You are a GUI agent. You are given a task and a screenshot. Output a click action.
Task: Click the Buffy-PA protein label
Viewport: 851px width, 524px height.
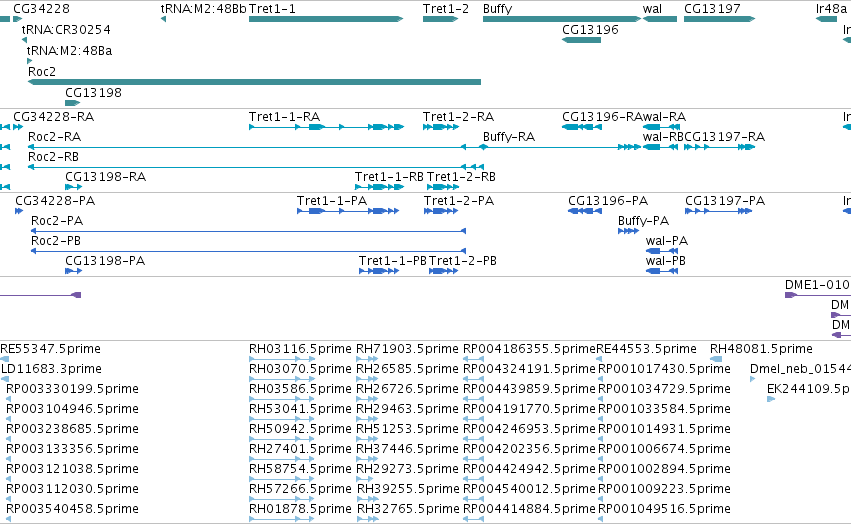(x=643, y=221)
